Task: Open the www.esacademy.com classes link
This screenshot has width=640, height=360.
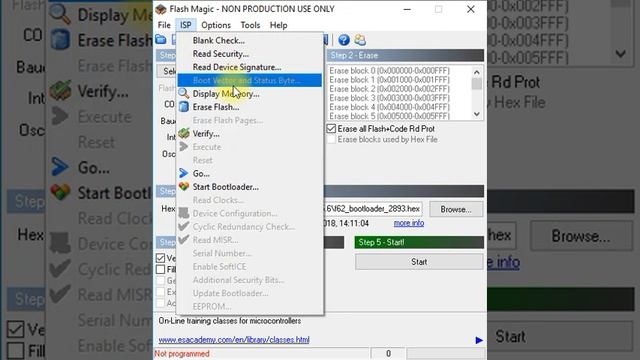Action: click(x=234, y=340)
